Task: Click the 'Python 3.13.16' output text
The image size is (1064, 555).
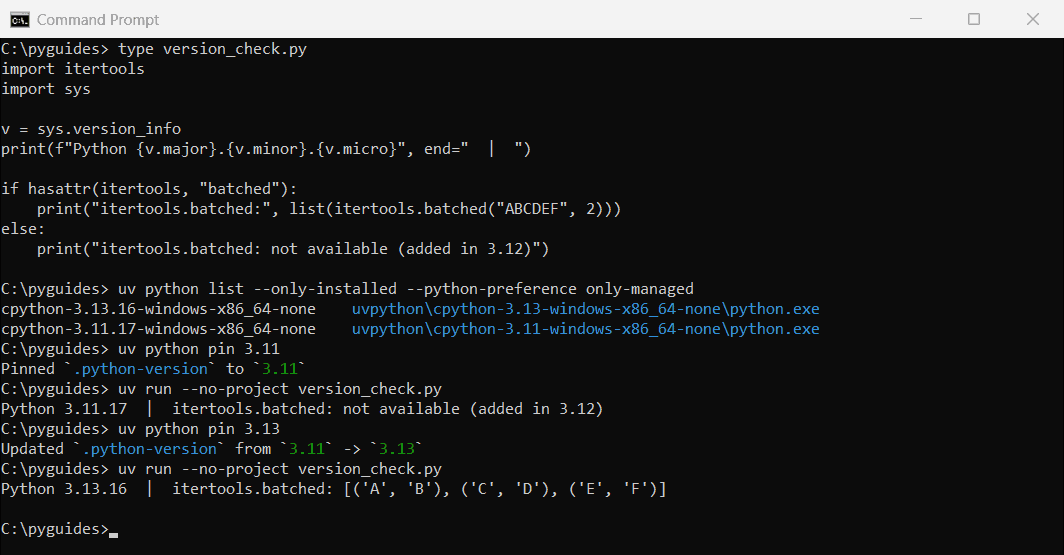Action: 64,489
